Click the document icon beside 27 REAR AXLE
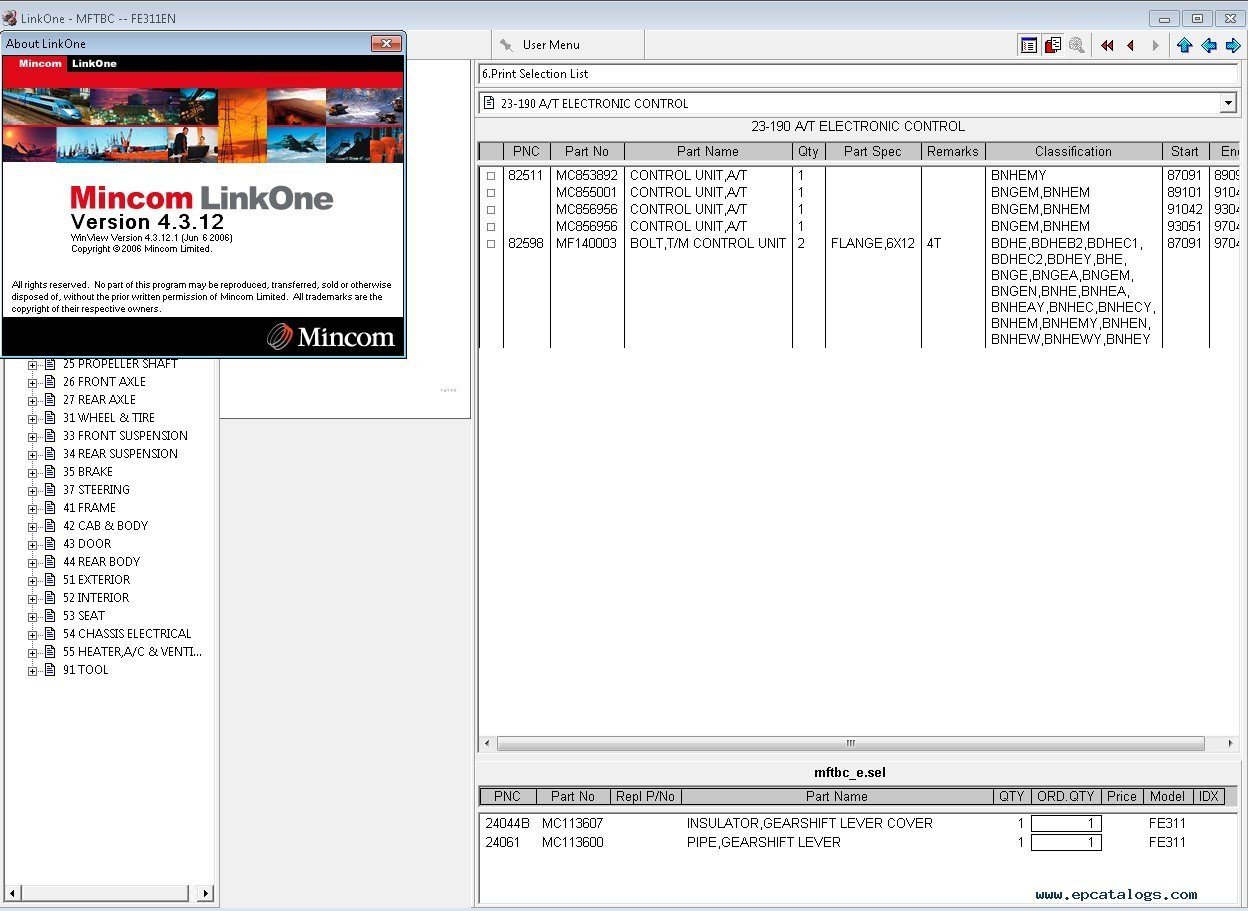 pyautogui.click(x=50, y=400)
